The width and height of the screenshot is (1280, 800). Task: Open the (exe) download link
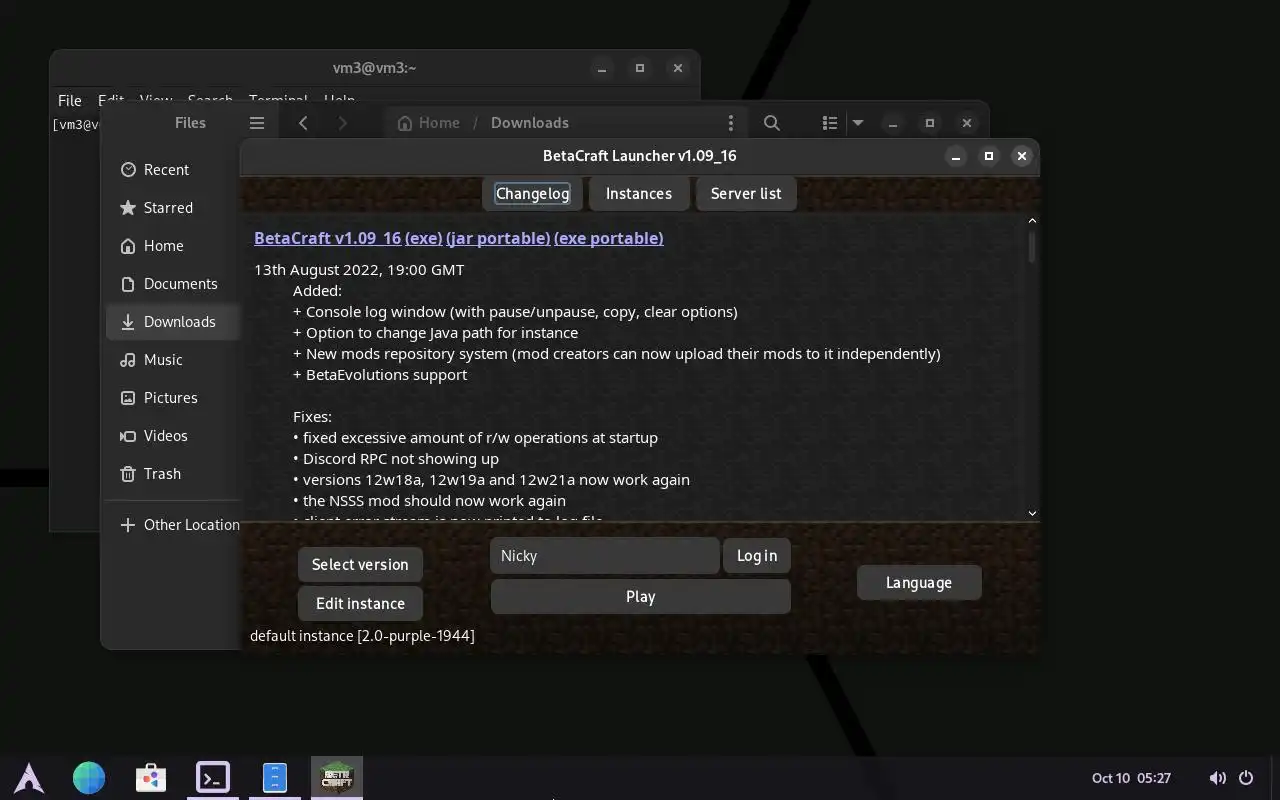(423, 238)
